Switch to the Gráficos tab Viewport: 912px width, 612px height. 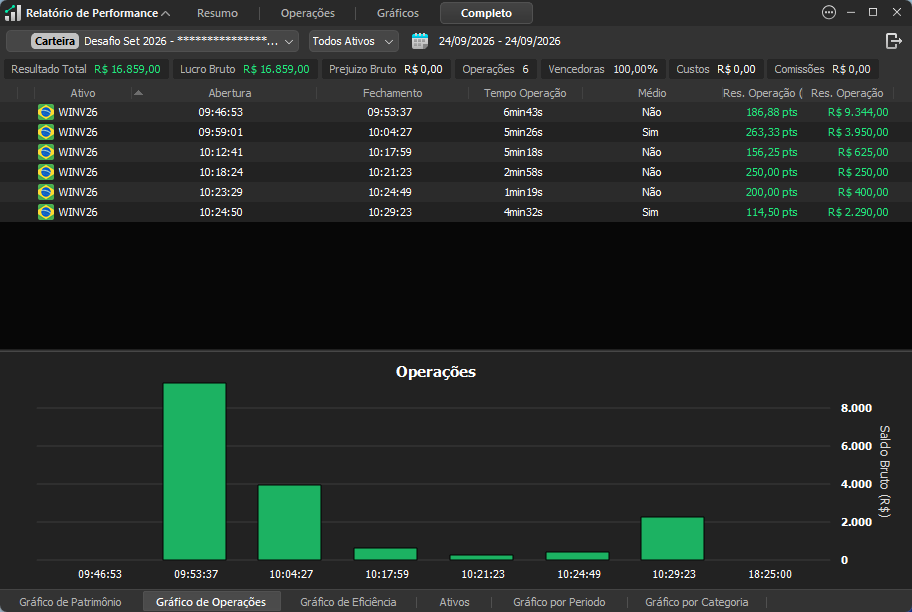398,13
